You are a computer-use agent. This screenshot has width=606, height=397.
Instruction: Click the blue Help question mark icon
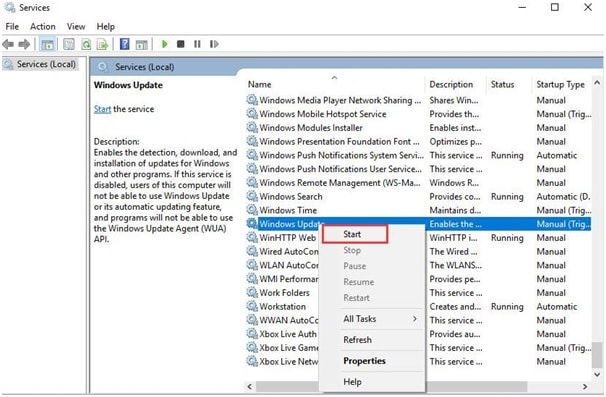click(x=124, y=44)
